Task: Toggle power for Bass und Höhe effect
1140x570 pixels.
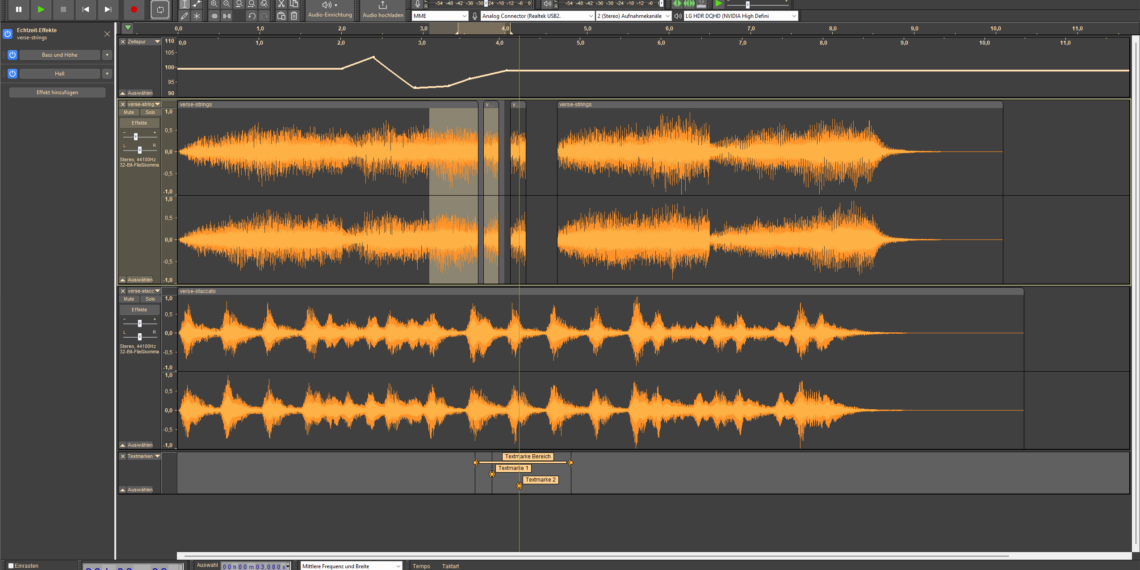Action: (12, 55)
